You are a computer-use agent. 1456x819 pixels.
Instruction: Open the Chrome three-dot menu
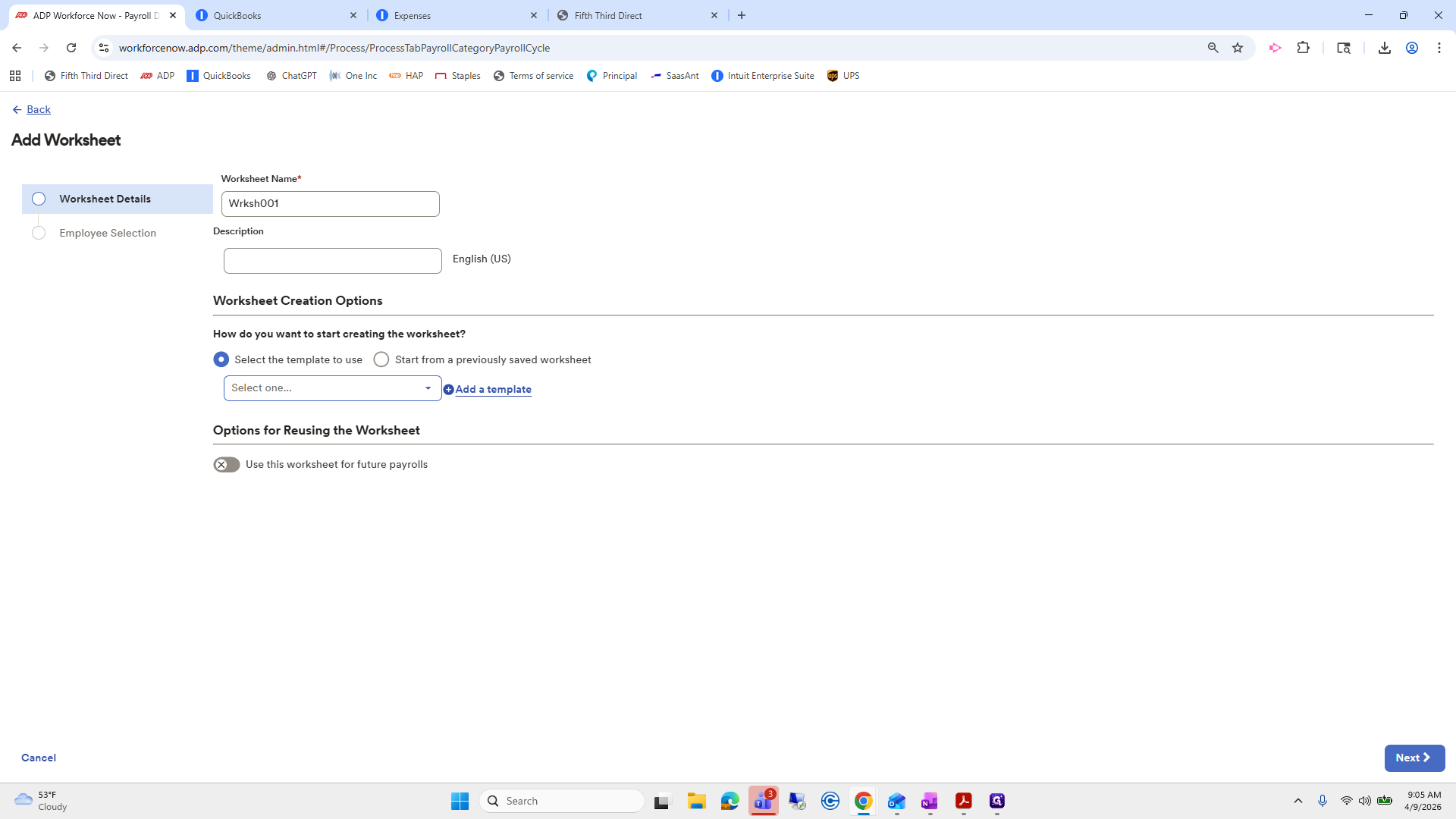[x=1439, y=48]
